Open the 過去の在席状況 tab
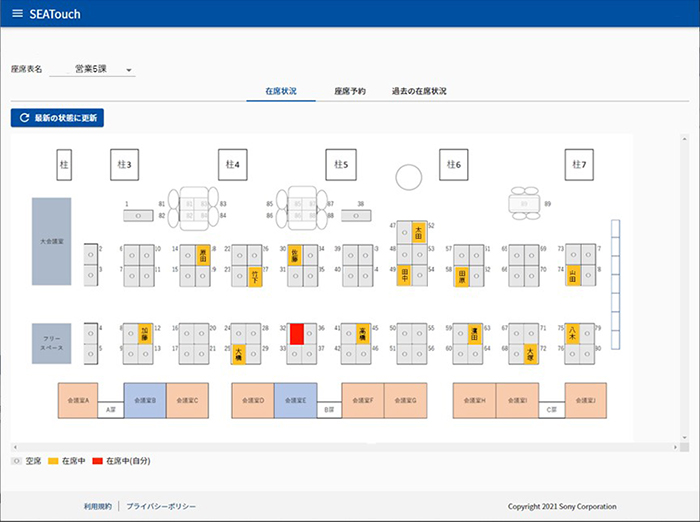 tap(419, 91)
